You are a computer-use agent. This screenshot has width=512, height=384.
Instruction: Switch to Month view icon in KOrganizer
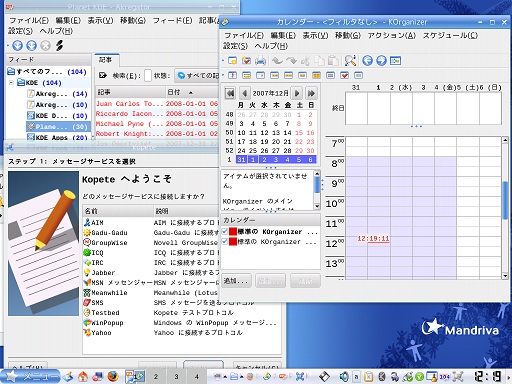316,76
